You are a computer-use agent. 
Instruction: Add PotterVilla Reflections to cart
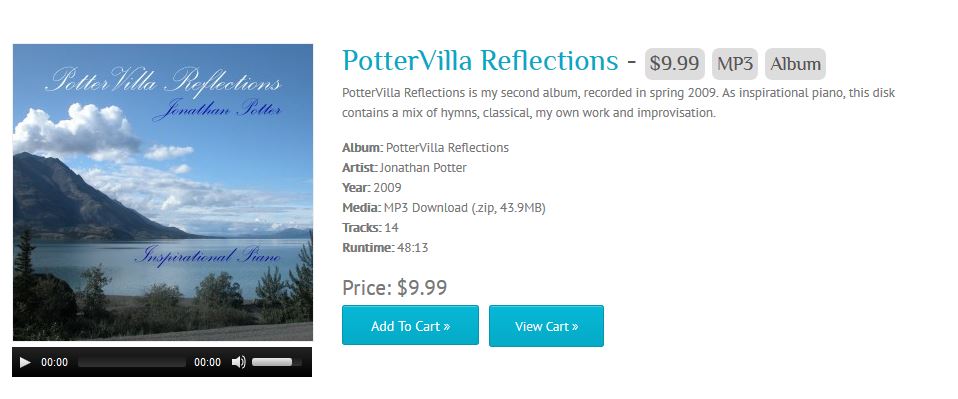coord(411,326)
